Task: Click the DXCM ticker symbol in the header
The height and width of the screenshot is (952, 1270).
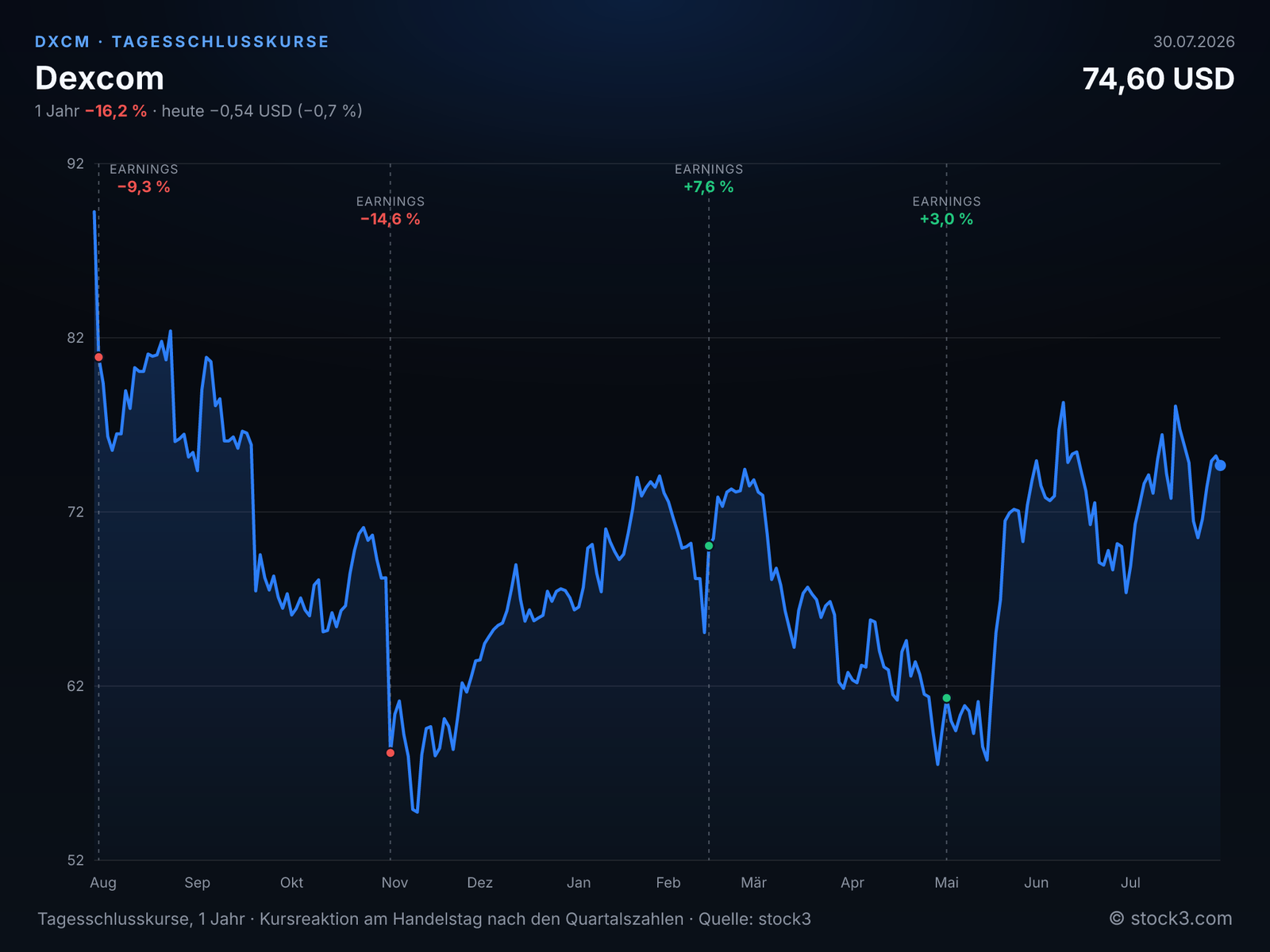Action: coord(63,42)
